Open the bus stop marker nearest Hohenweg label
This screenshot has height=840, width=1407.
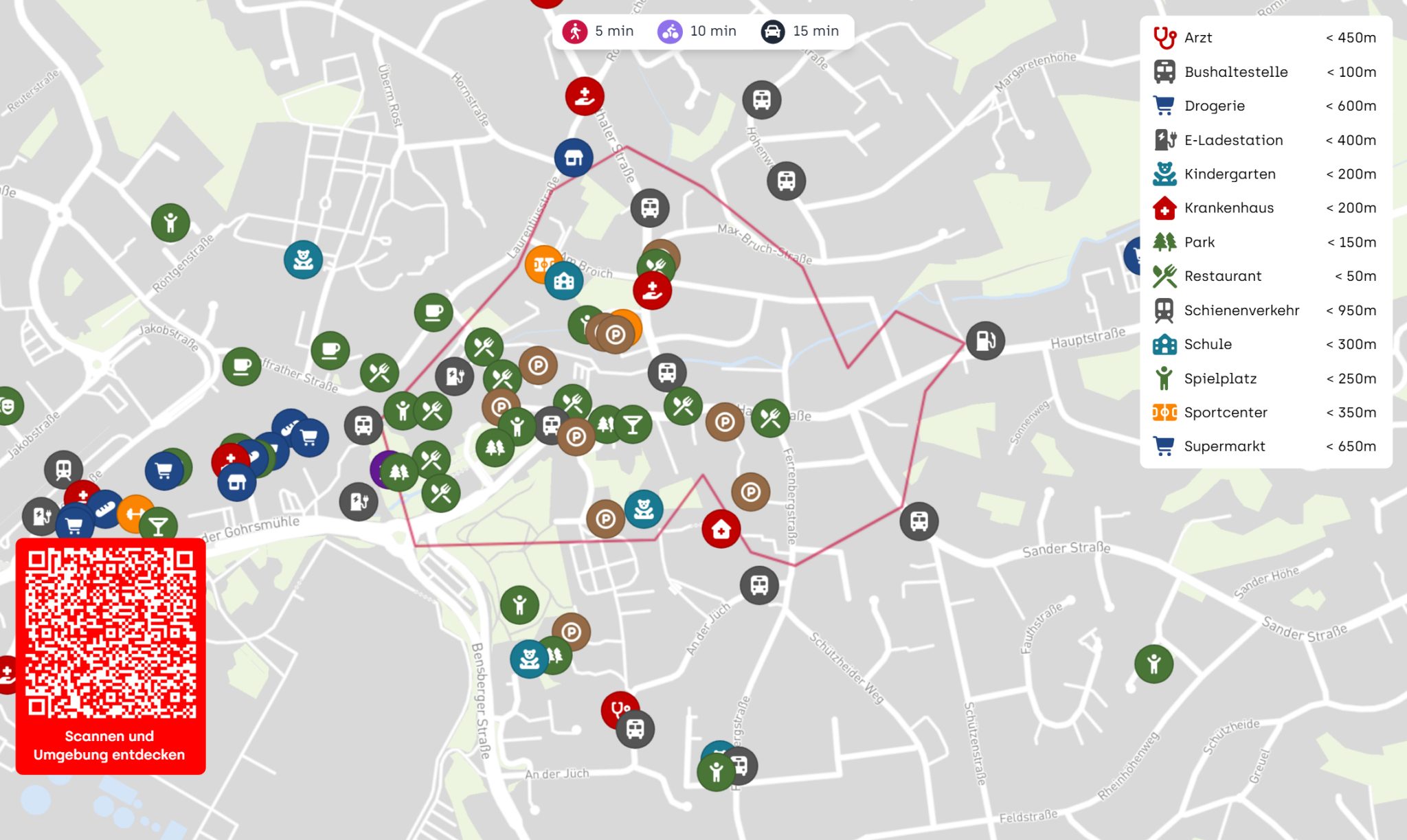(786, 181)
